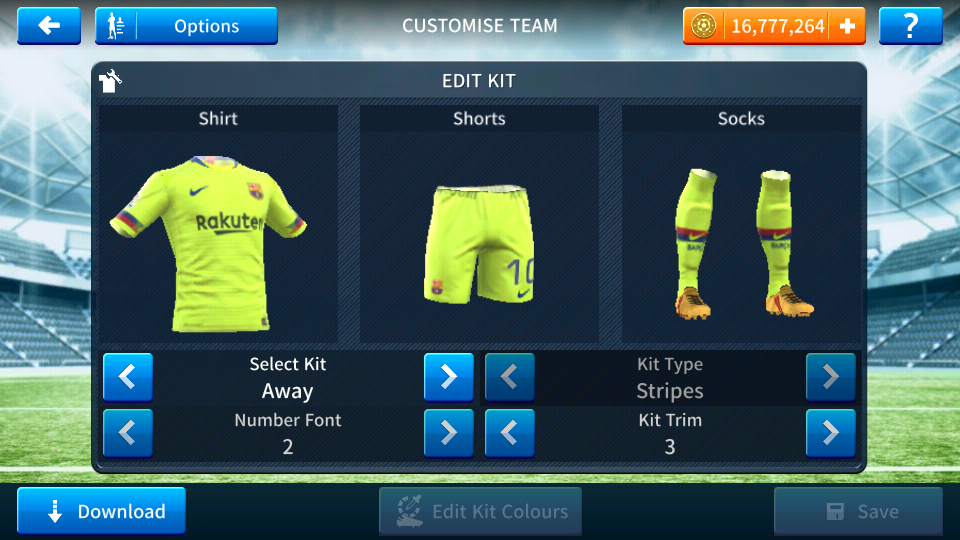Screen dimensions: 960x540
Task: Click the Download button
Action: (x=101, y=511)
